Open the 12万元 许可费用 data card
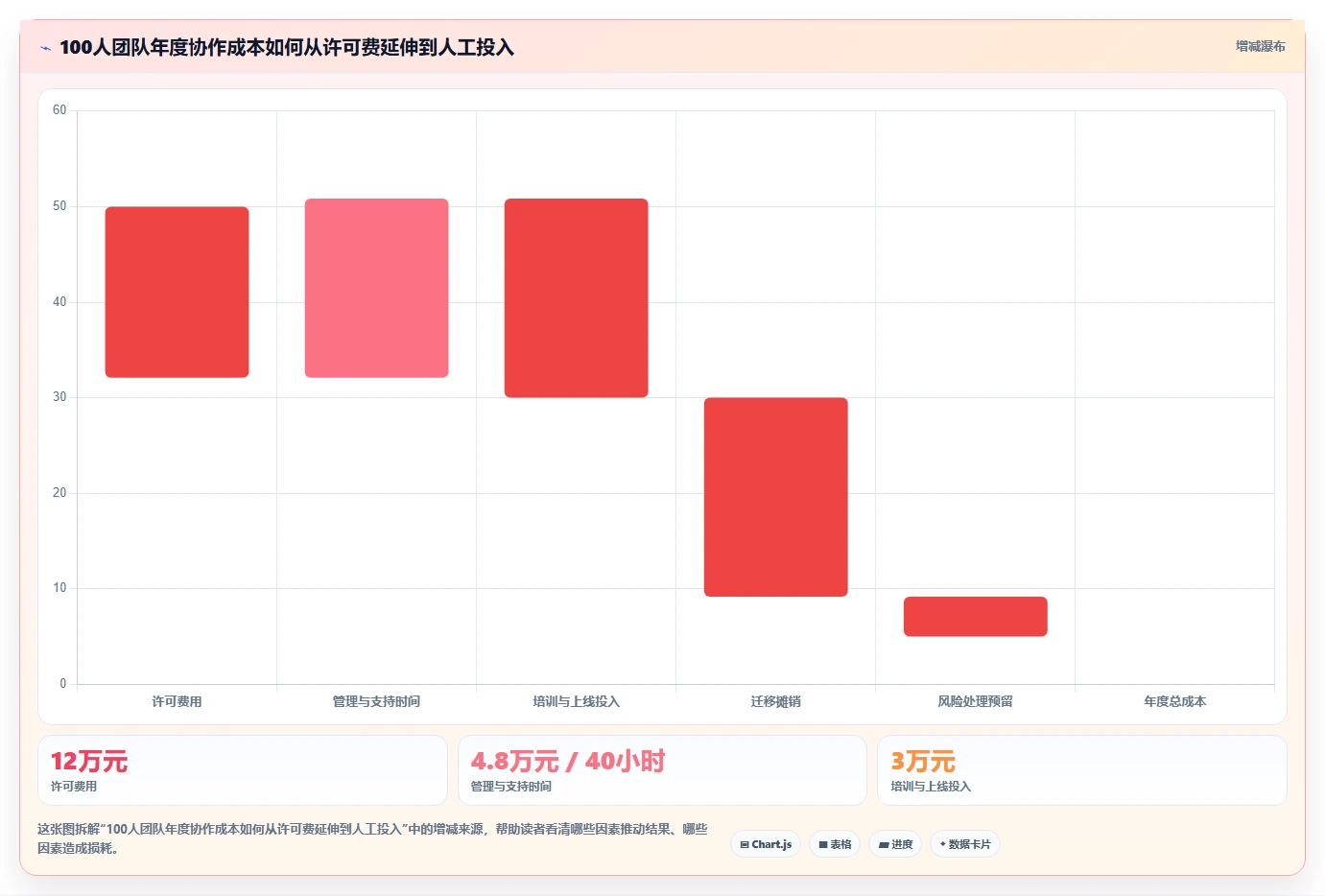This screenshot has height=896, width=1325. point(243,770)
